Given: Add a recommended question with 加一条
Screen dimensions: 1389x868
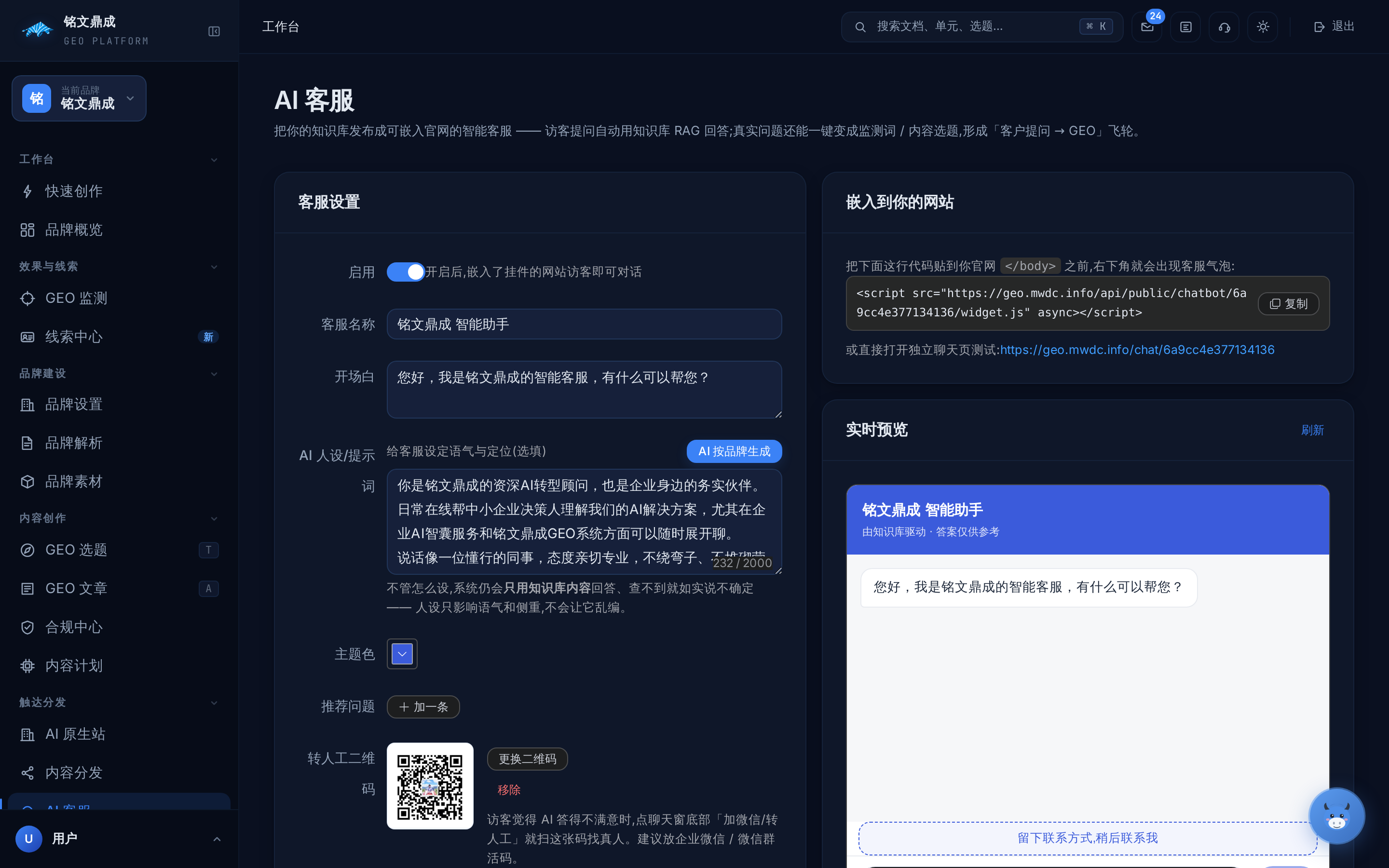Looking at the screenshot, I should click(423, 706).
